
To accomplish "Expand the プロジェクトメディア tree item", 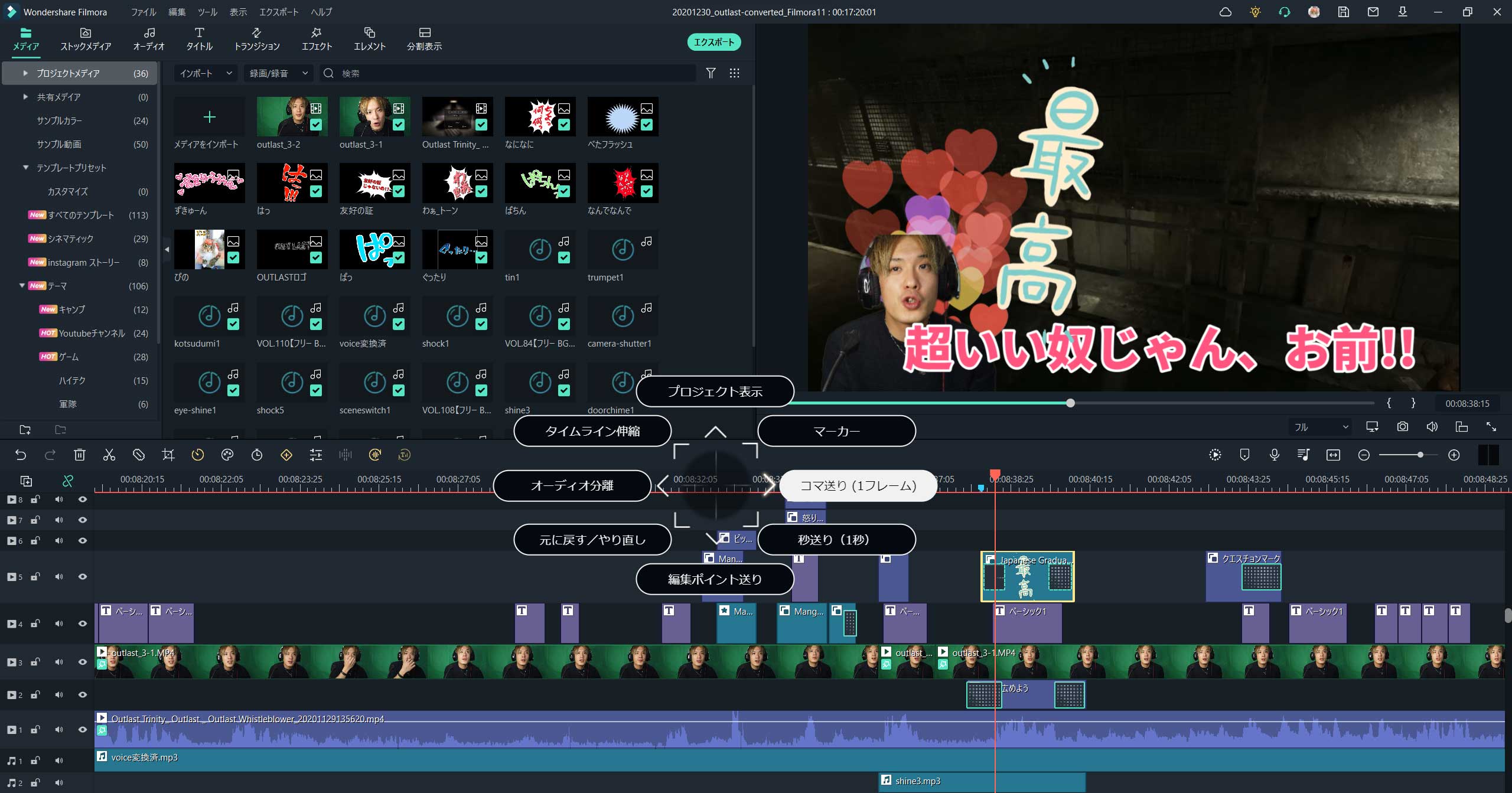I will click(x=25, y=73).
